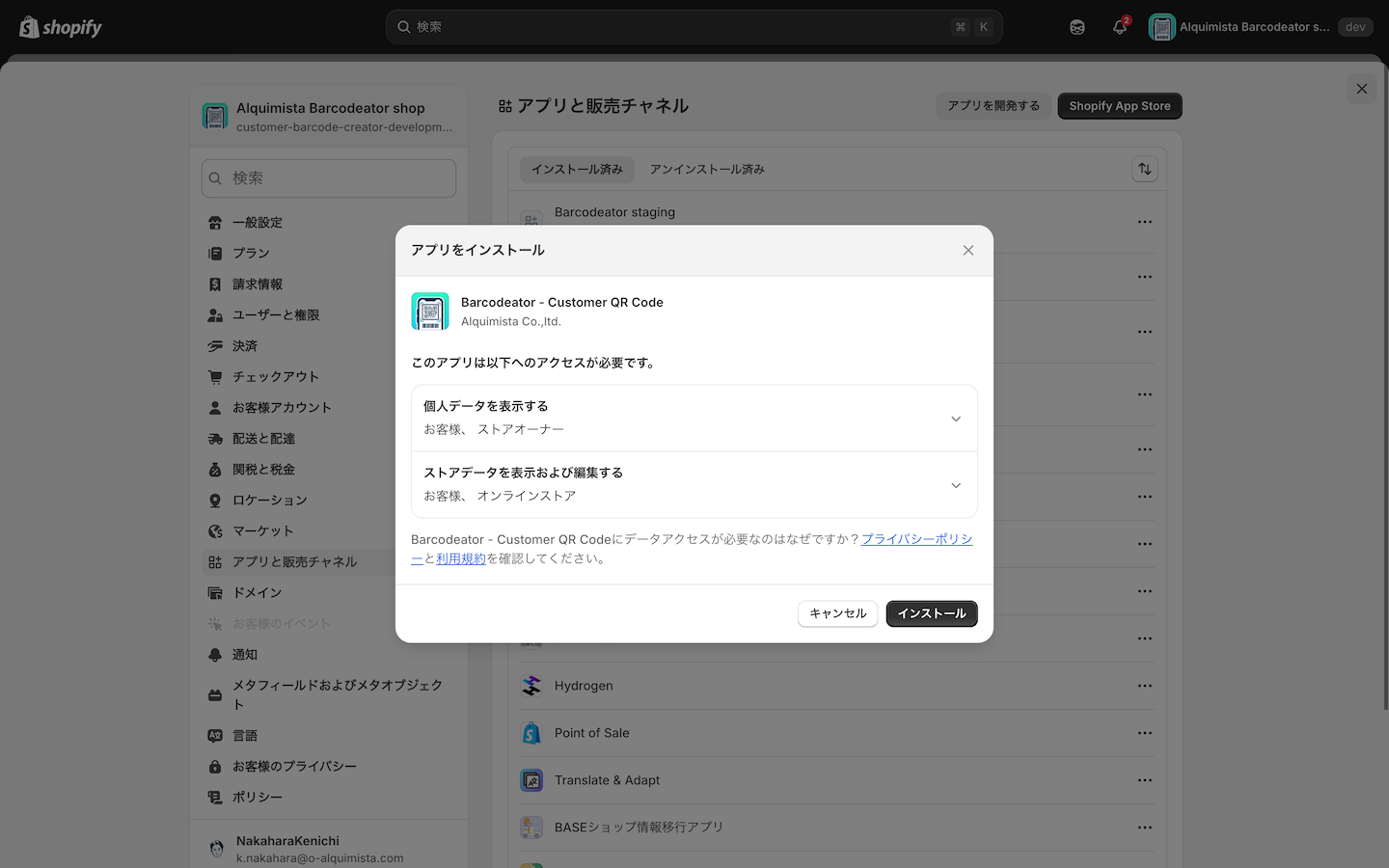
Task: Click the Point of Sale app icon
Action: pyautogui.click(x=531, y=733)
